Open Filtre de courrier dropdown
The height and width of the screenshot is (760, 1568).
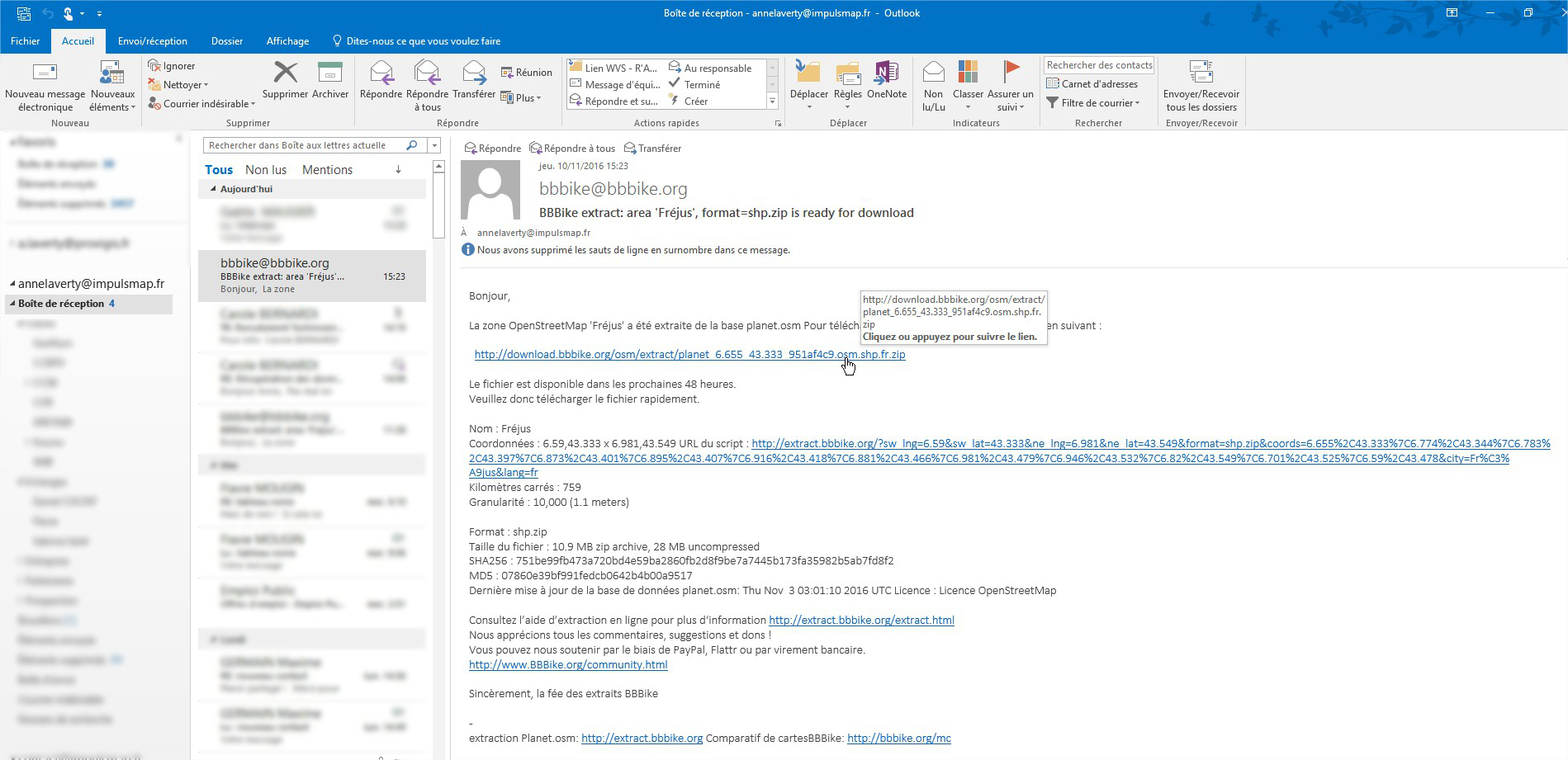pos(1092,103)
